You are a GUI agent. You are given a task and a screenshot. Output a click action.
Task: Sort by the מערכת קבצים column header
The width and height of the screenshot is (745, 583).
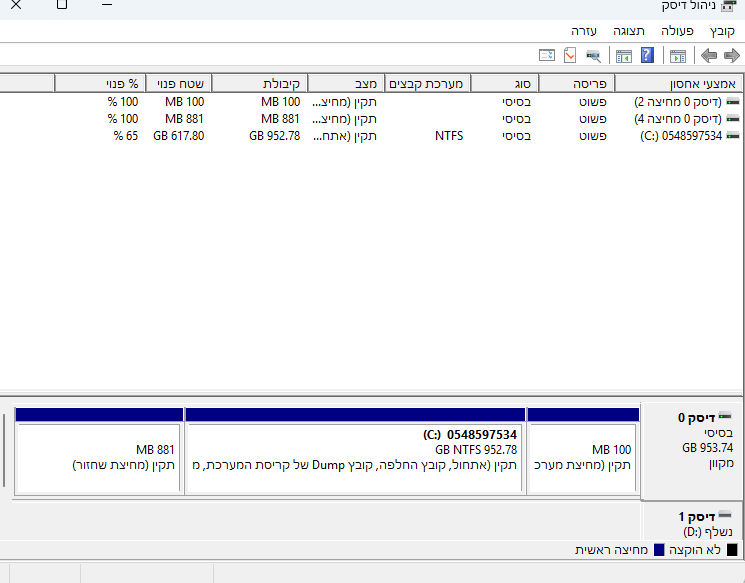click(426, 83)
